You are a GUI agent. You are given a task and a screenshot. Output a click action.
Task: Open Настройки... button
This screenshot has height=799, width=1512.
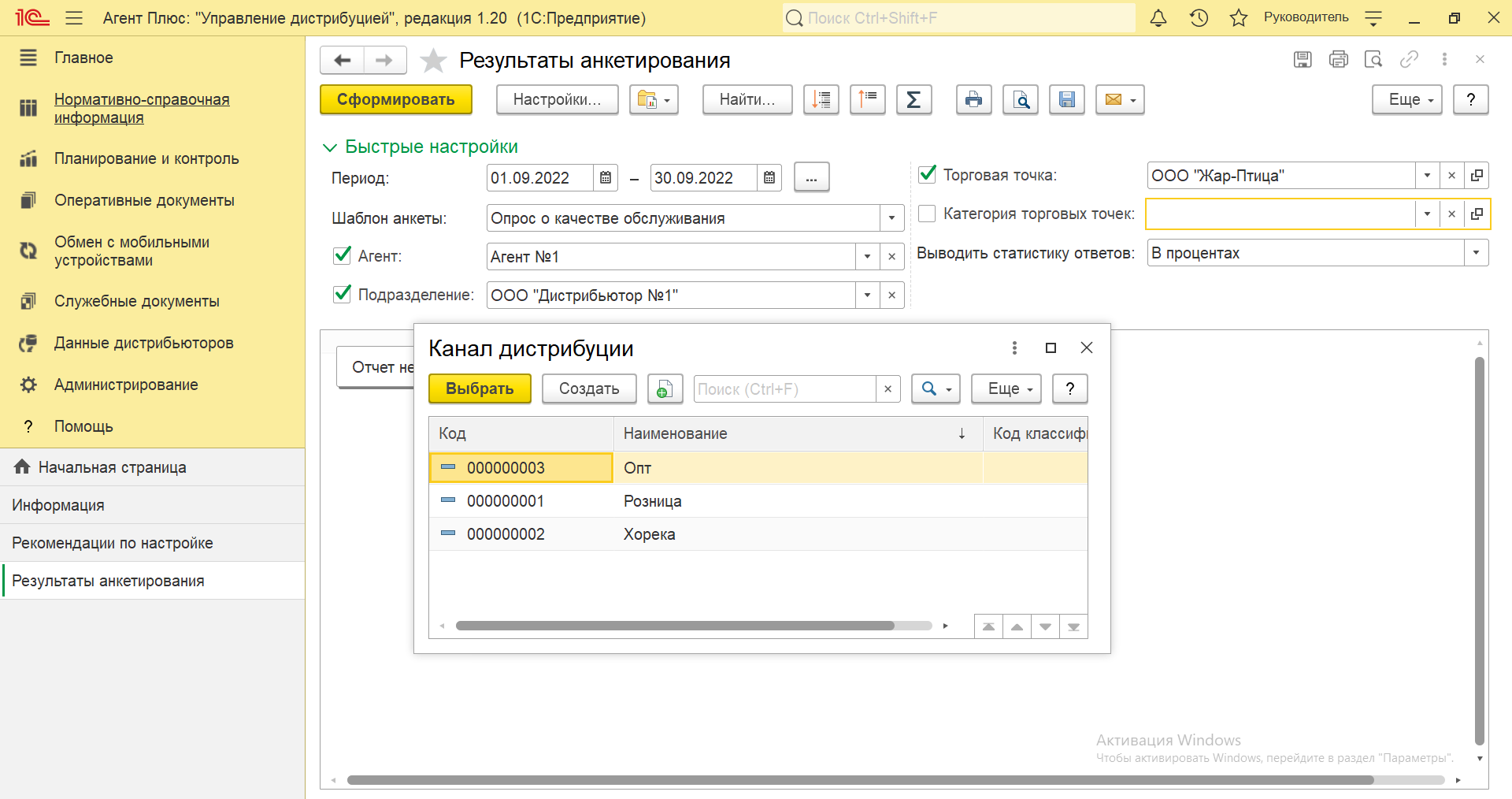tap(558, 99)
